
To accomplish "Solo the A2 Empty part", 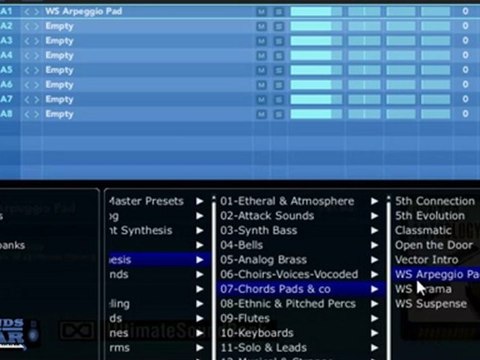I will [279, 26].
